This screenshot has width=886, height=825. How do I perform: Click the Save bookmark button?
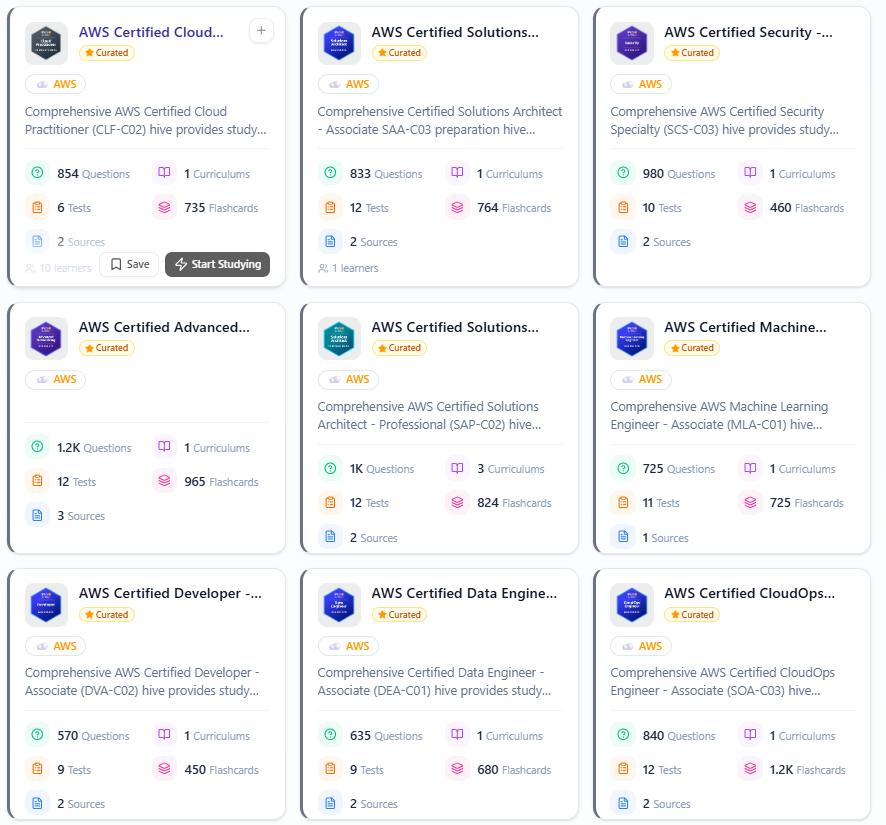coord(129,264)
